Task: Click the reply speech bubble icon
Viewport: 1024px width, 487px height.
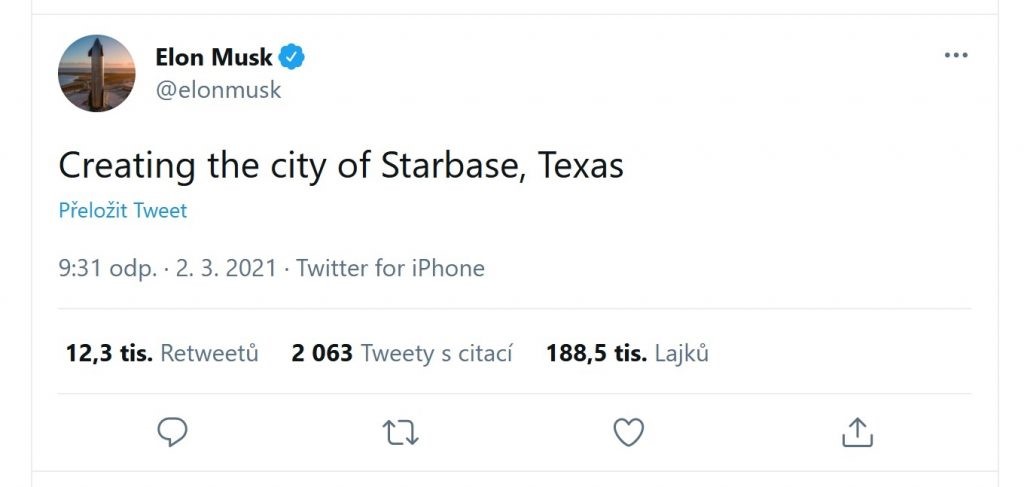Action: click(173, 432)
